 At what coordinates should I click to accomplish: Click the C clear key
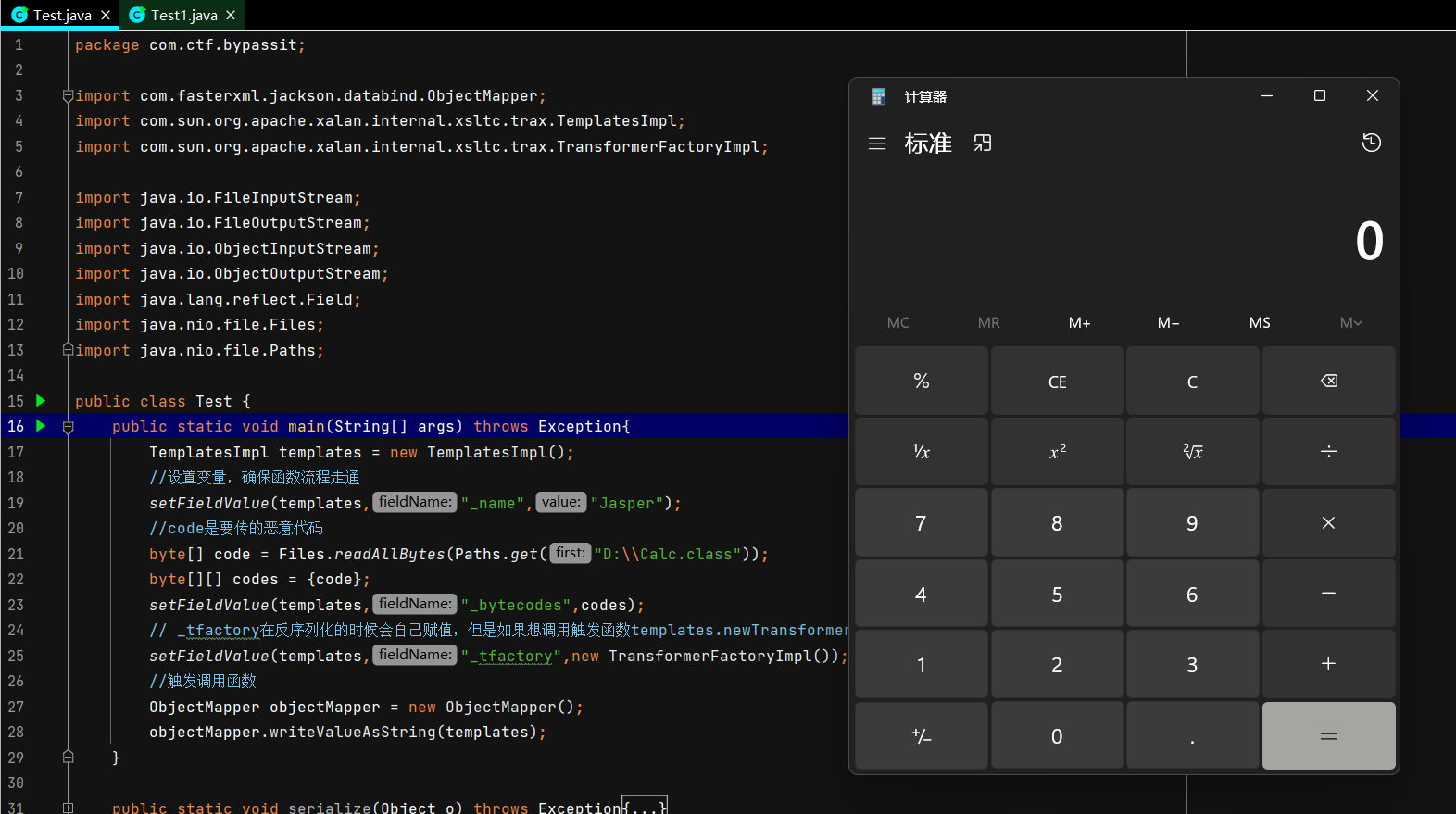pyautogui.click(x=1193, y=381)
